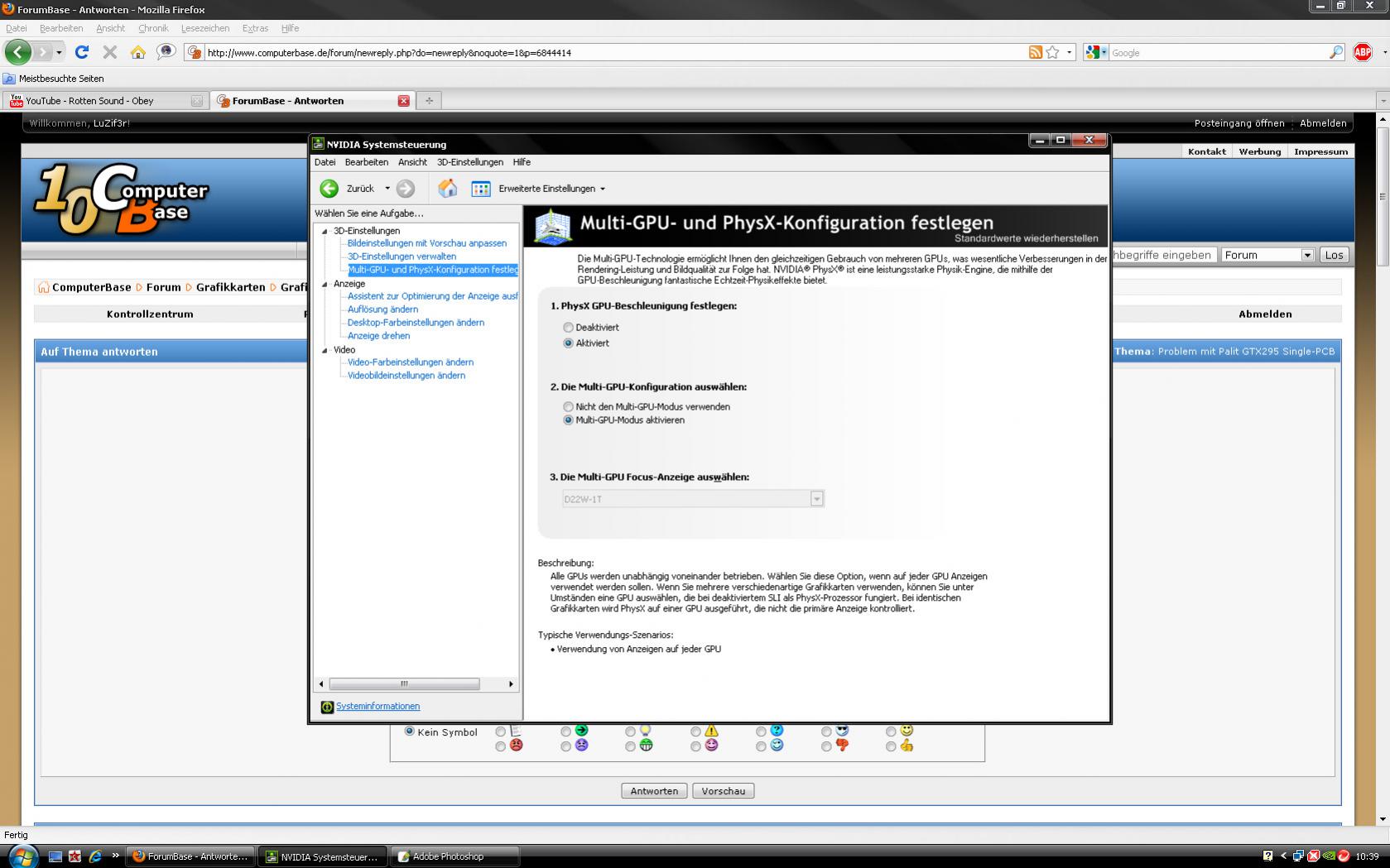1390x868 pixels.
Task: Go to NVIDIA control panel home icon
Action: (448, 189)
